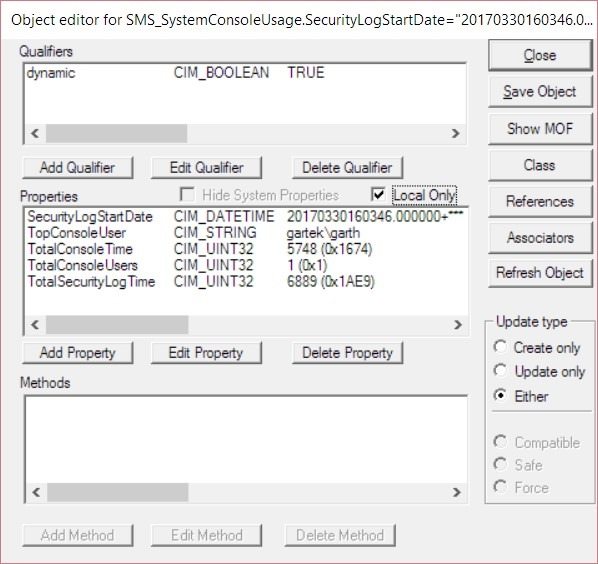598x564 pixels.
Task: Click the Save Object button
Action: point(540,92)
